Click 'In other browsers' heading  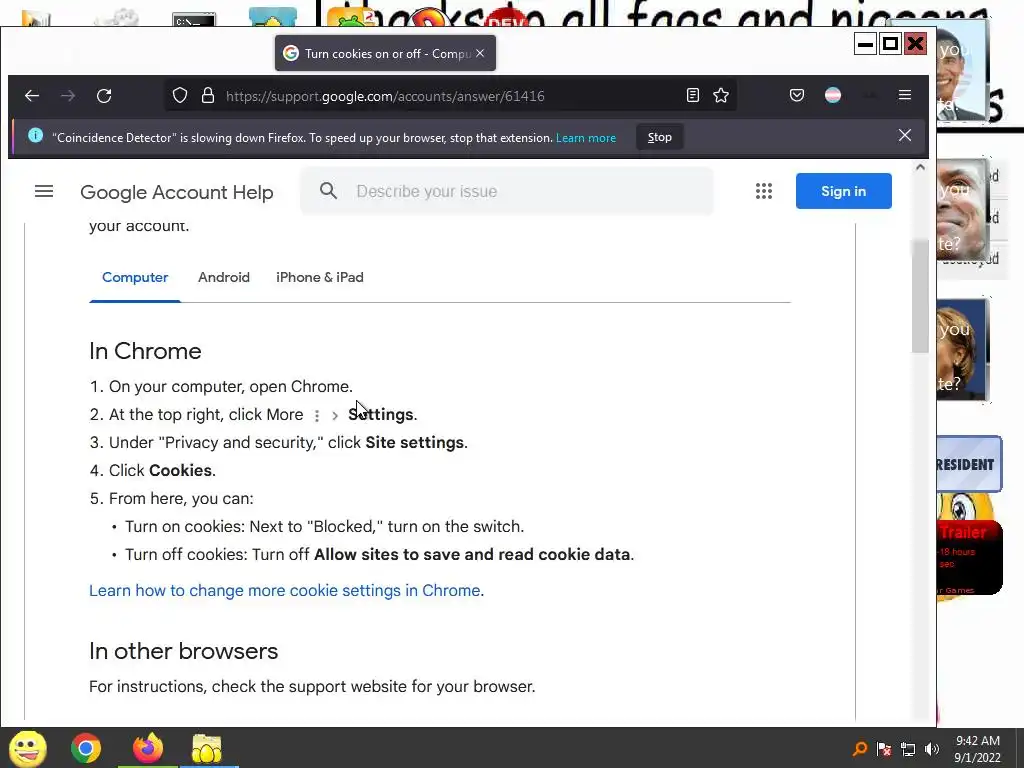pos(184,651)
